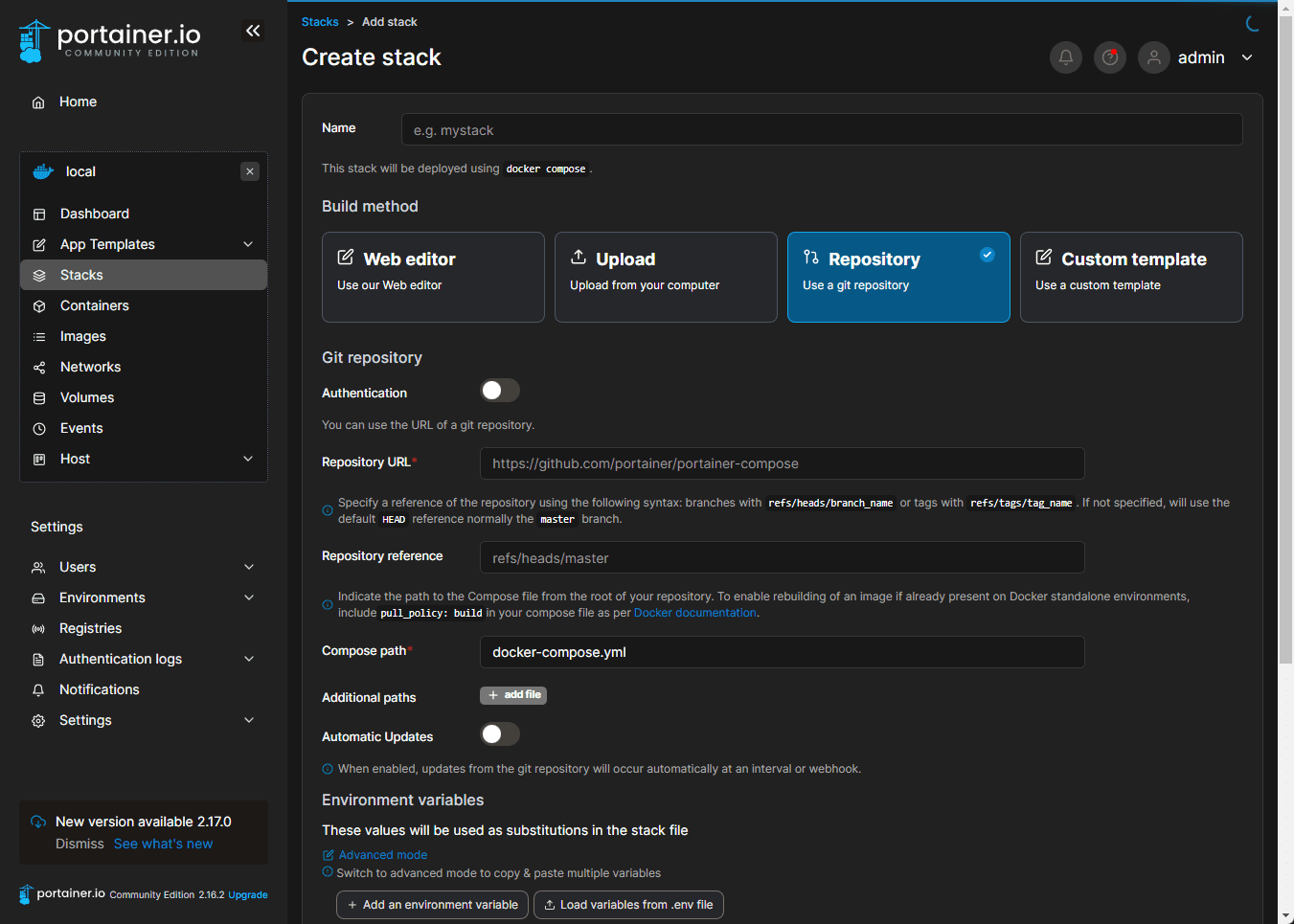This screenshot has width=1294, height=924.
Task: Enable the Authentication toggle
Action: [499, 391]
